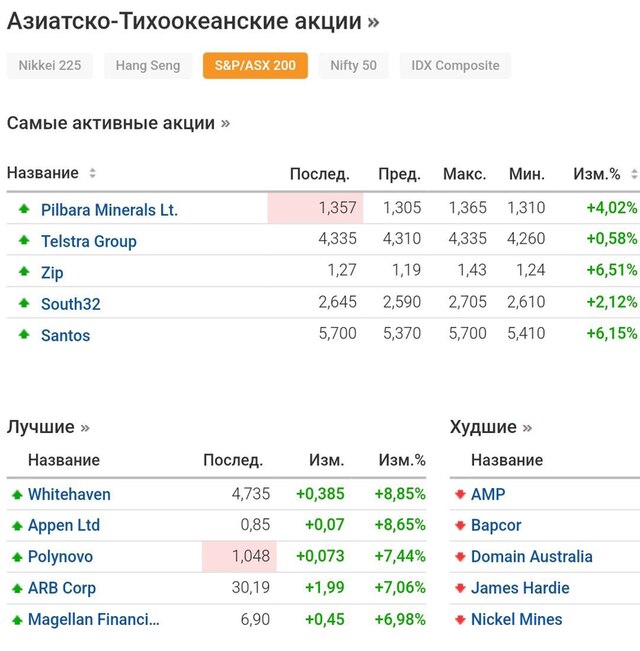Image resolution: width=640 pixels, height=651 pixels.
Task: Click green up arrow beside Pilbara Minerals
Action: coord(24,209)
